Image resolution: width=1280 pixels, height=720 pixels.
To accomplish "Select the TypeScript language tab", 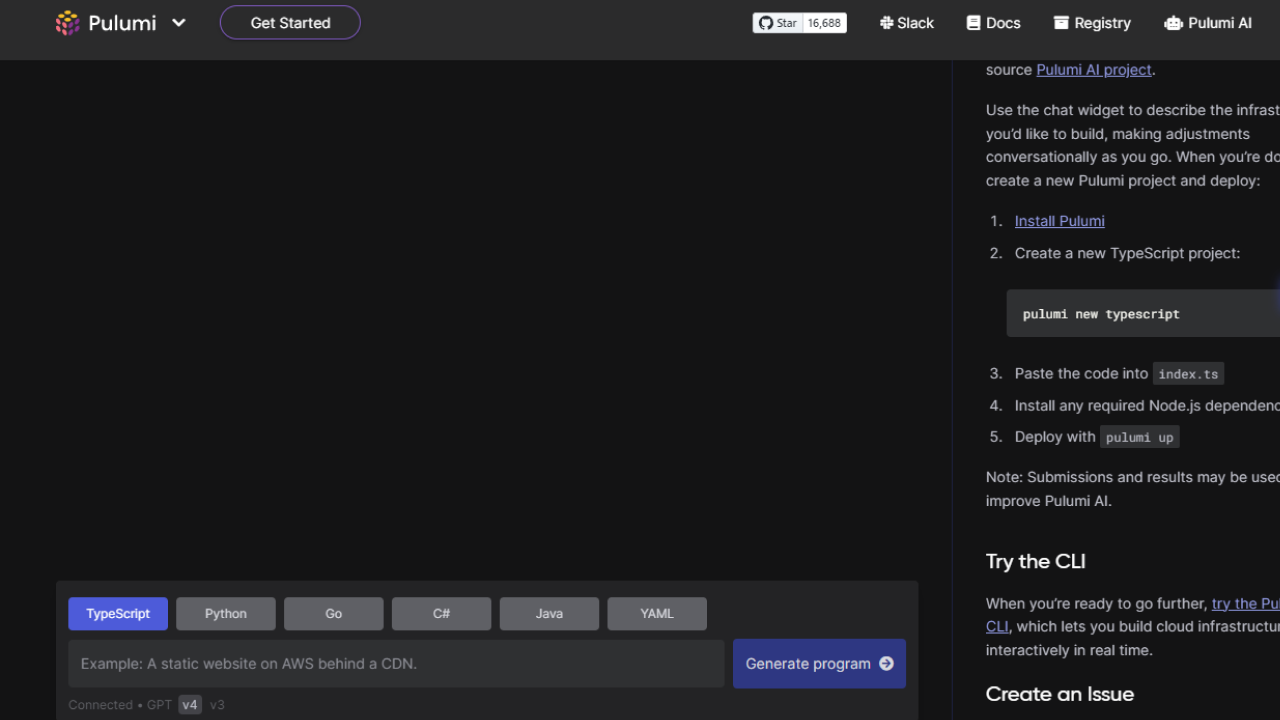I will point(118,614).
